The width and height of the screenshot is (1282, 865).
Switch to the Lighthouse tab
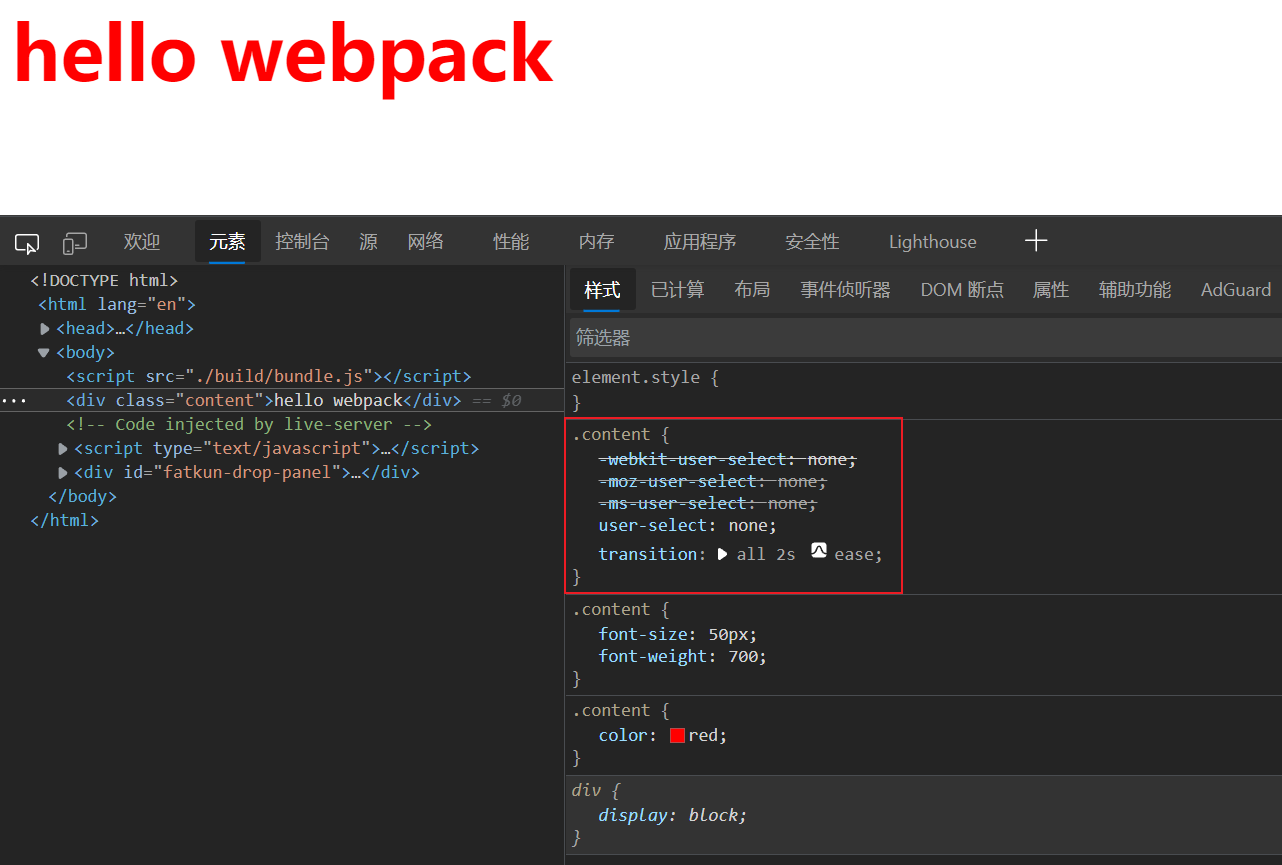[x=933, y=242]
